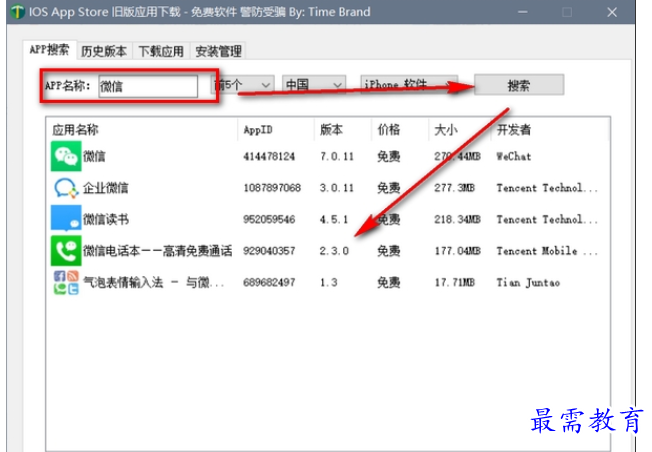Click developer Tian Juntao cell
The height and width of the screenshot is (452, 652).
coord(528,282)
